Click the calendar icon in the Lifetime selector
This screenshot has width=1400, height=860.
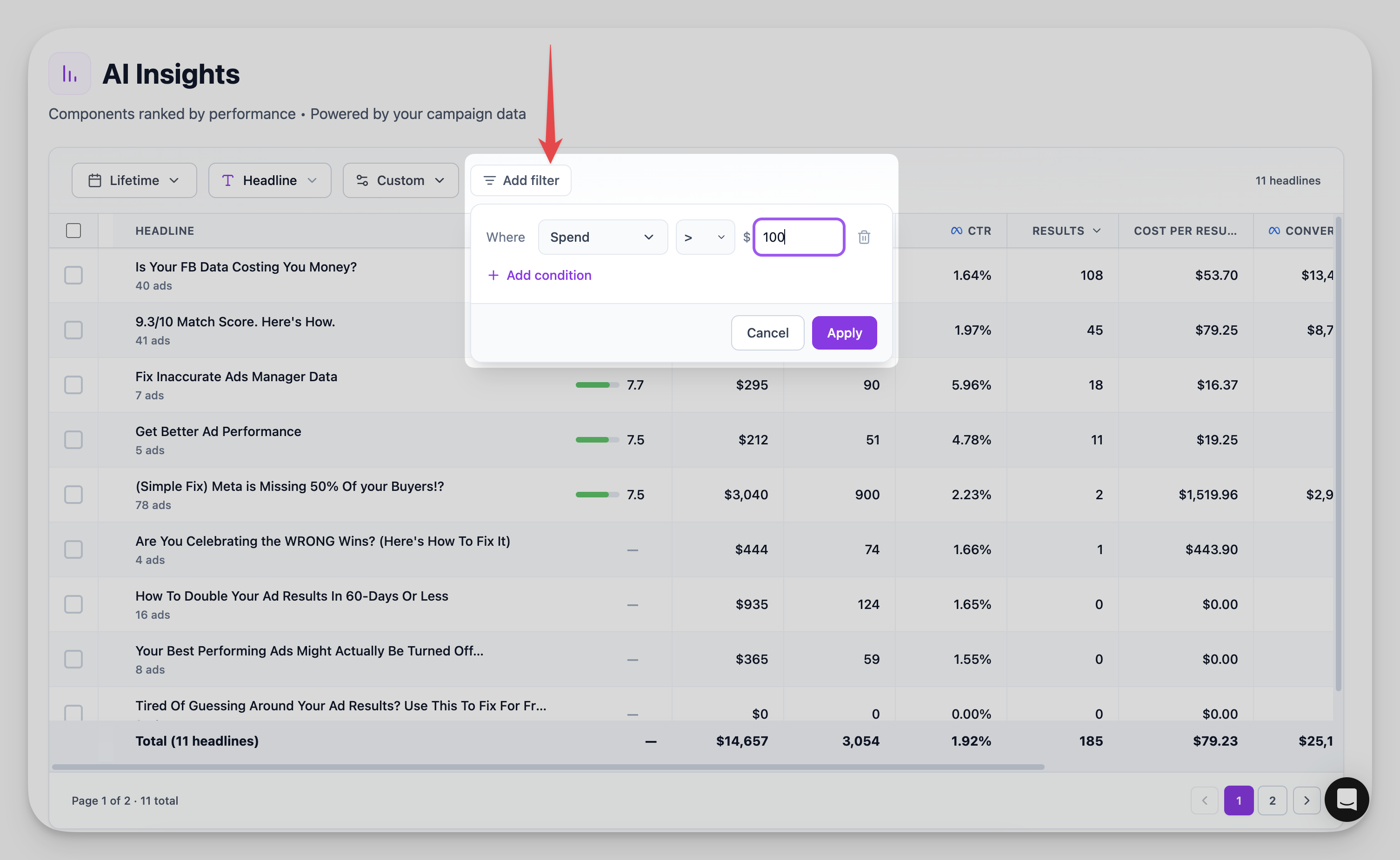pos(94,181)
